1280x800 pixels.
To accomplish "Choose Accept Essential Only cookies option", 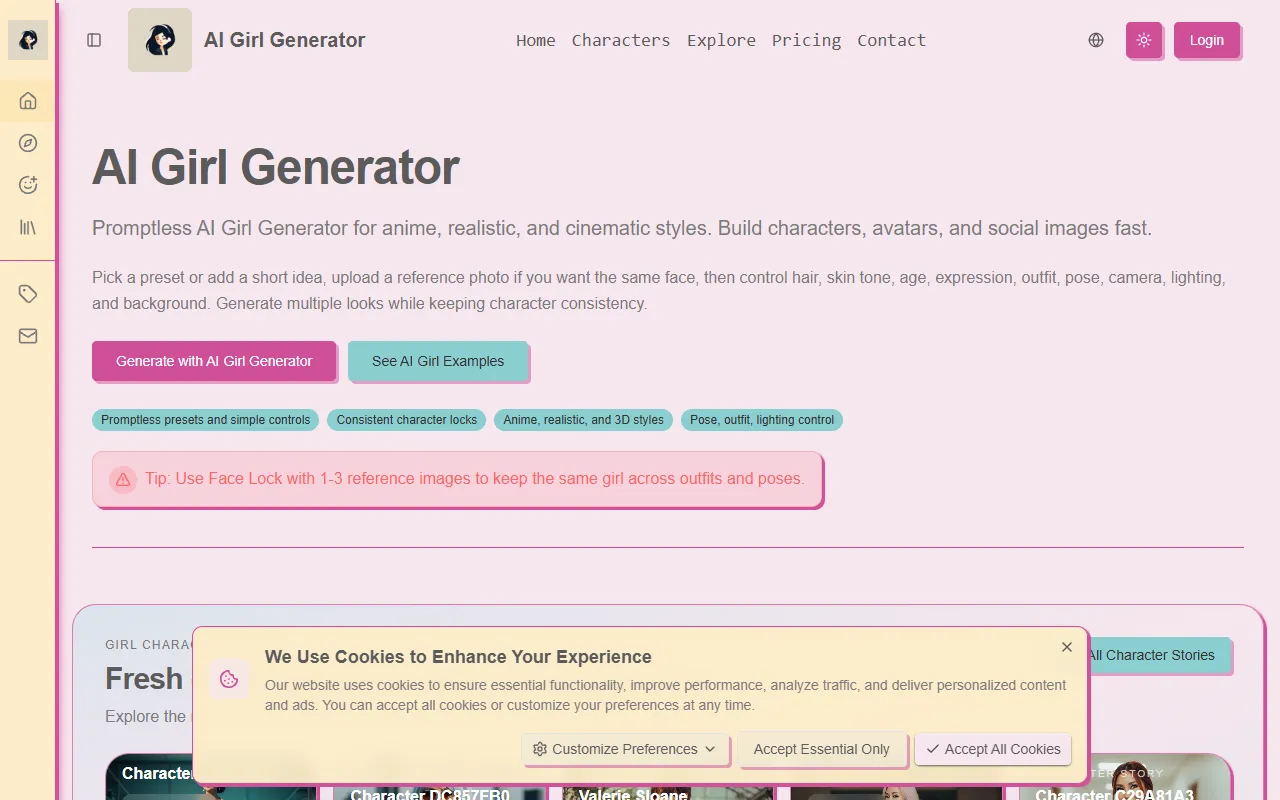I will pyautogui.click(x=821, y=749).
